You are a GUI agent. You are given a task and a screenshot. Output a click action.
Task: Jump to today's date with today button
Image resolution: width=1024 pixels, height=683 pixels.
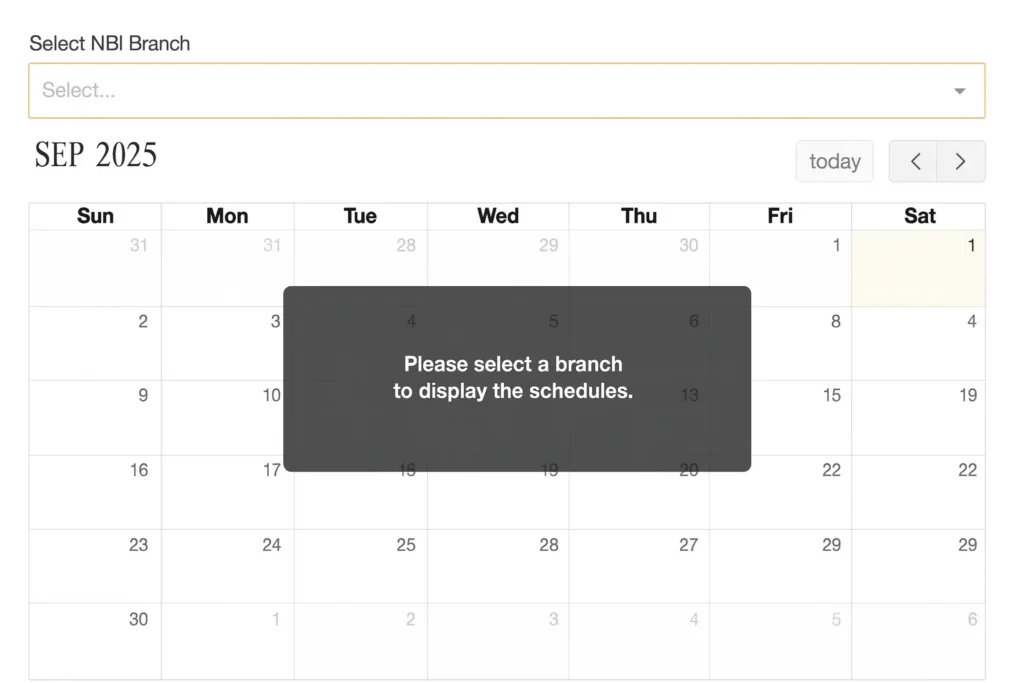pos(834,162)
